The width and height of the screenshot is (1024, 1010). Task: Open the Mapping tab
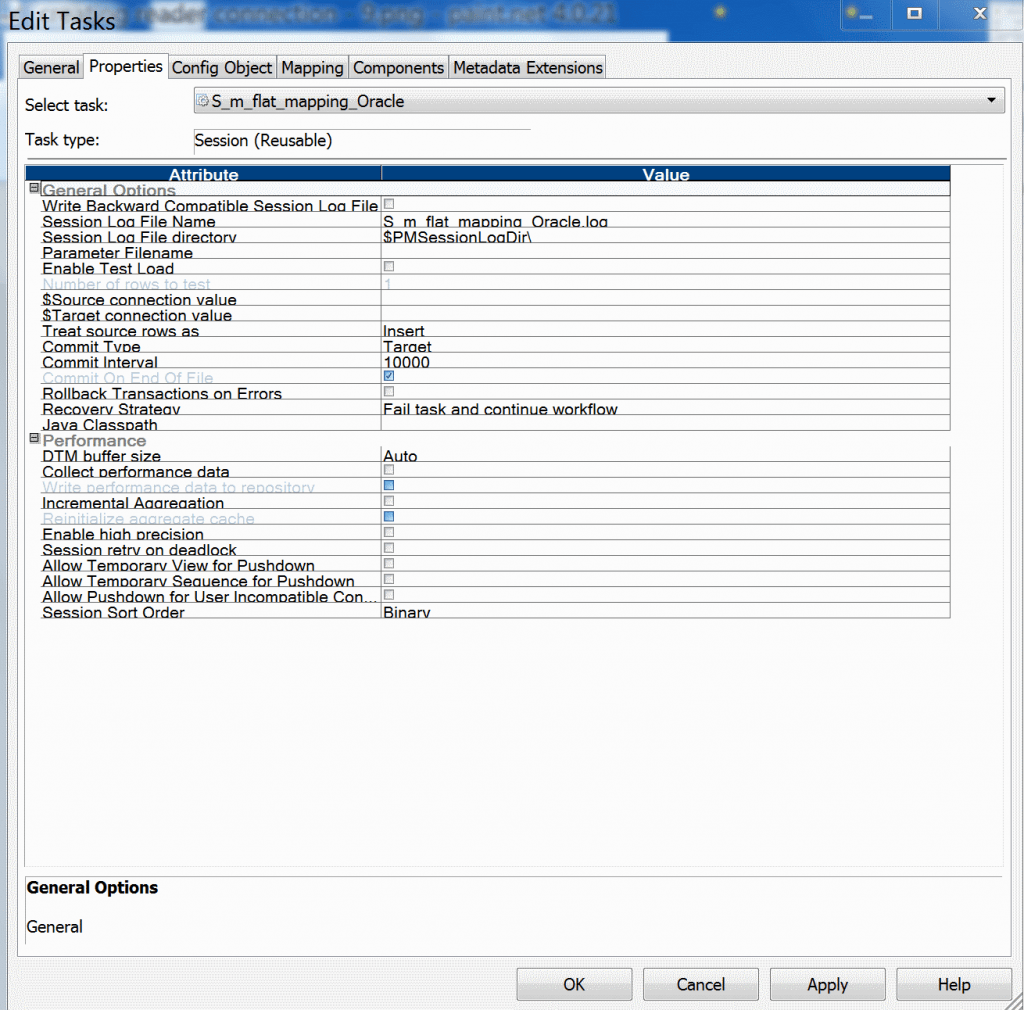312,67
